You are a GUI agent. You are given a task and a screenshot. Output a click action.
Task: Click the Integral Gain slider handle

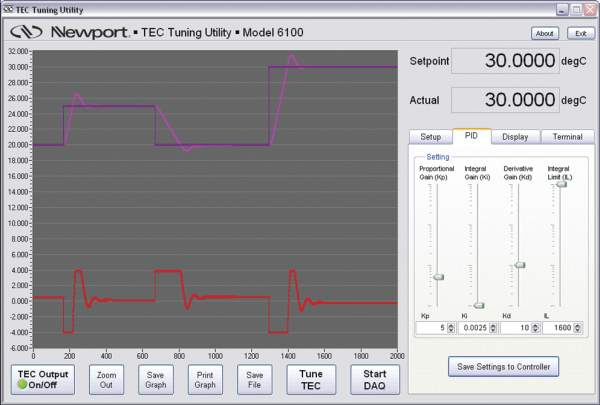click(479, 305)
